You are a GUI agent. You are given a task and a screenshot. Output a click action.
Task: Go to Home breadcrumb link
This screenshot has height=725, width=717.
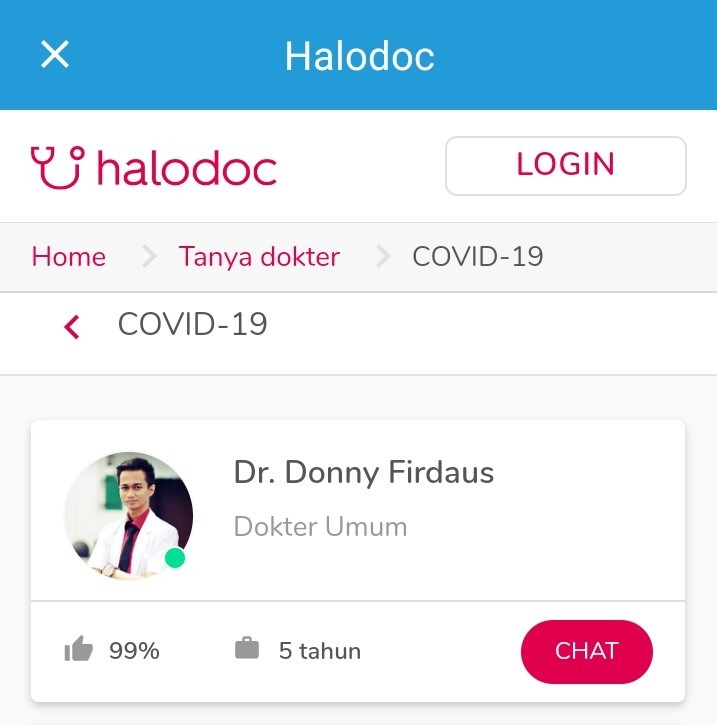click(x=69, y=256)
